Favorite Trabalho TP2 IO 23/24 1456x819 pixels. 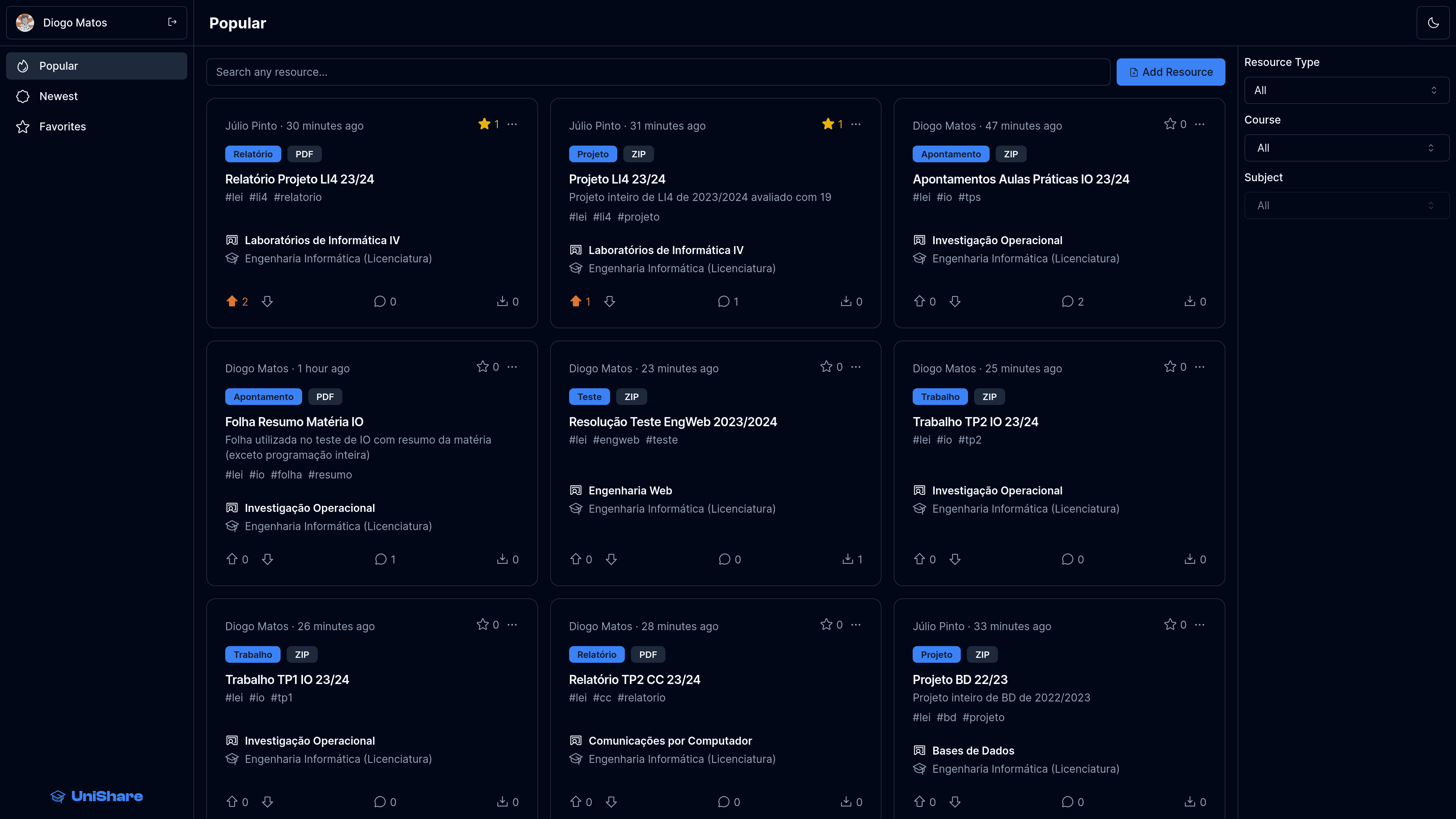click(x=1170, y=367)
